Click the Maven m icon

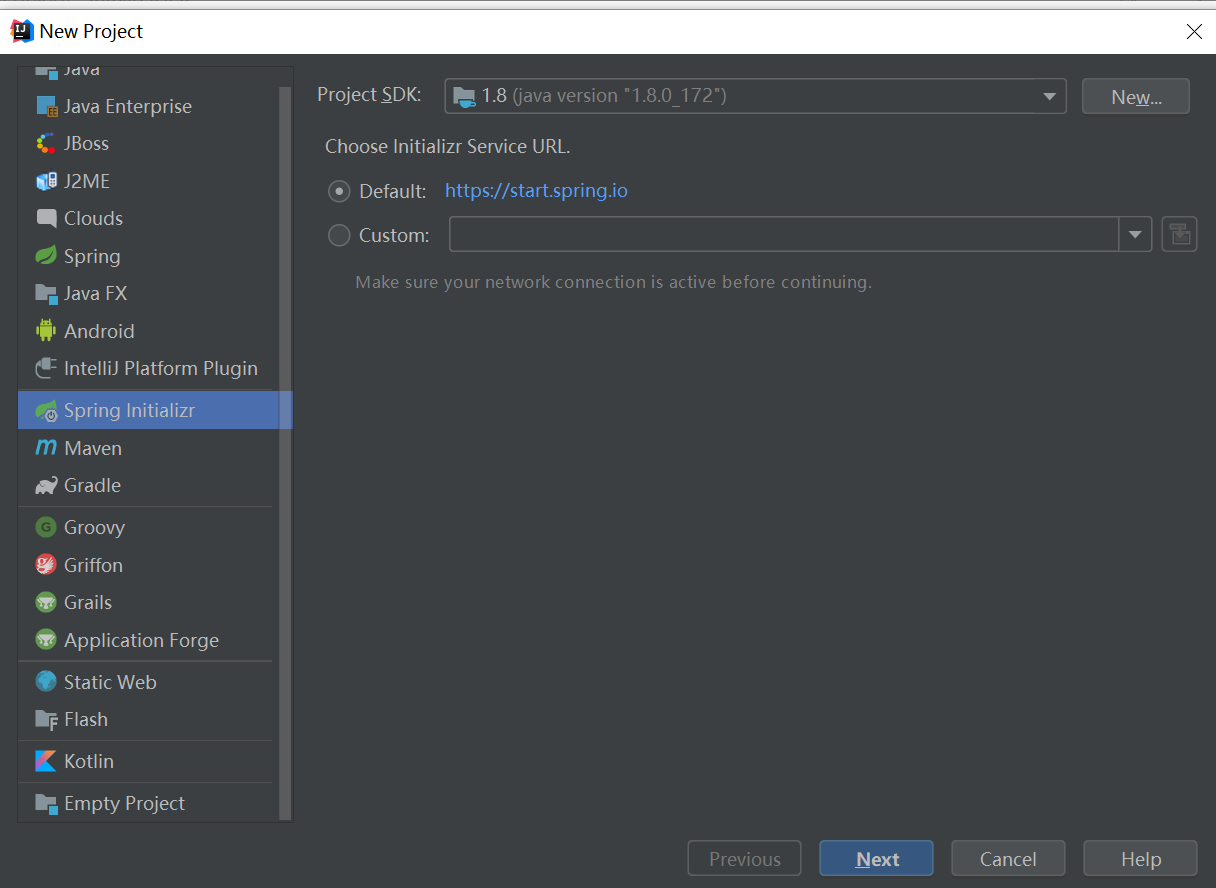[46, 448]
